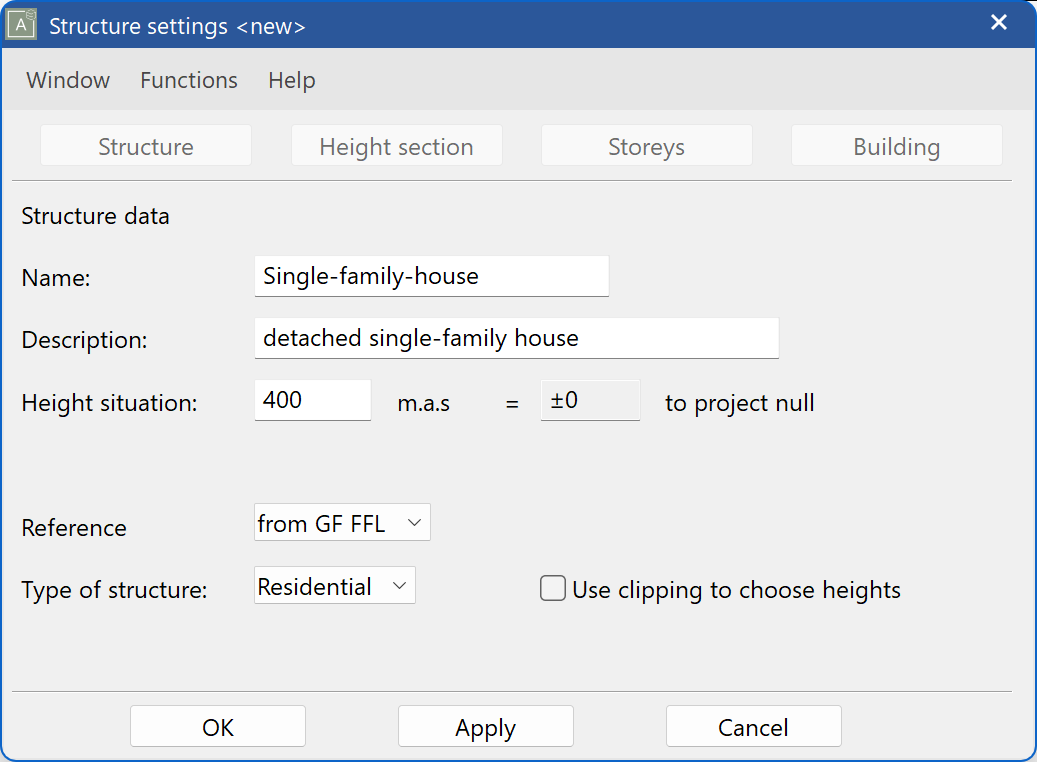Select the Description text field
This screenshot has height=762, width=1037.
point(516,338)
